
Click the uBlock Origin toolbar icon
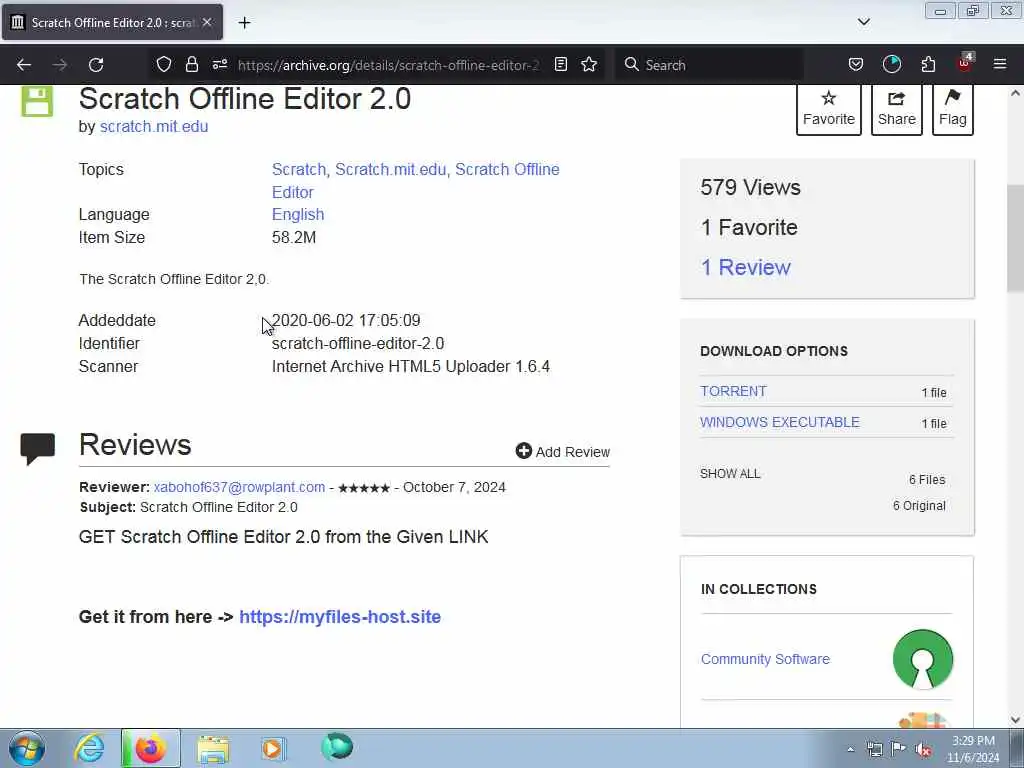pyautogui.click(x=965, y=63)
